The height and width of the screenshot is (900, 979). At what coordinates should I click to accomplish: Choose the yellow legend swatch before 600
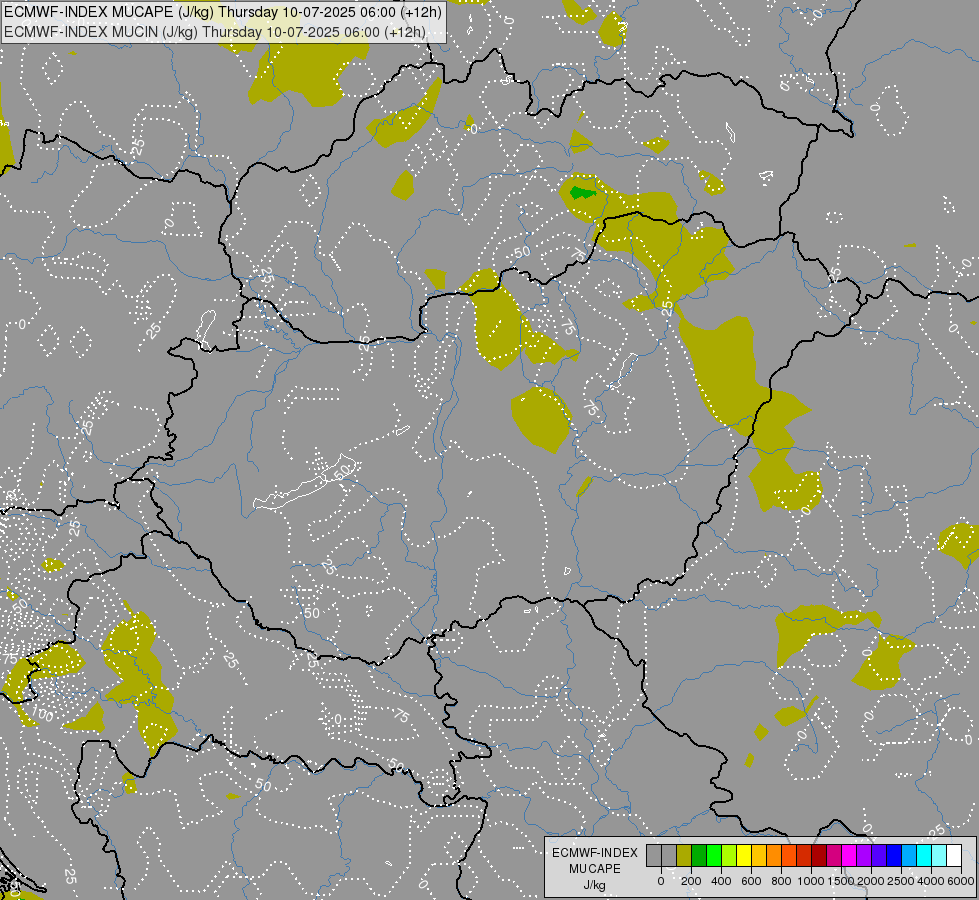pos(744,856)
